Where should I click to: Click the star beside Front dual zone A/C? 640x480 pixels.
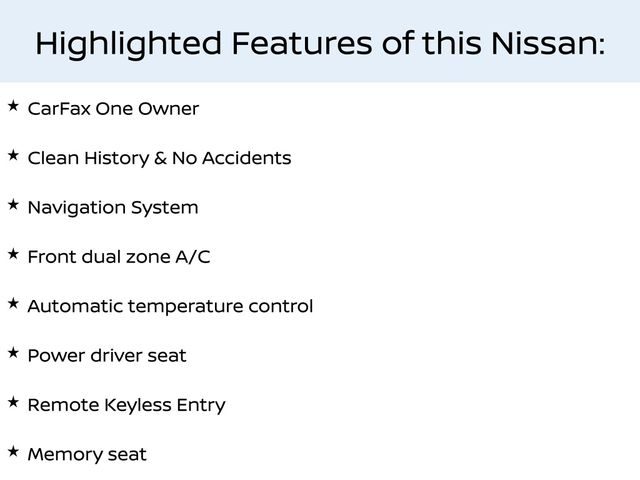(13, 254)
